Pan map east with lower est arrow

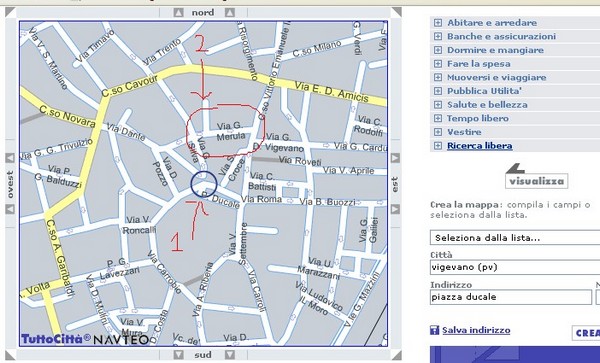395,209
